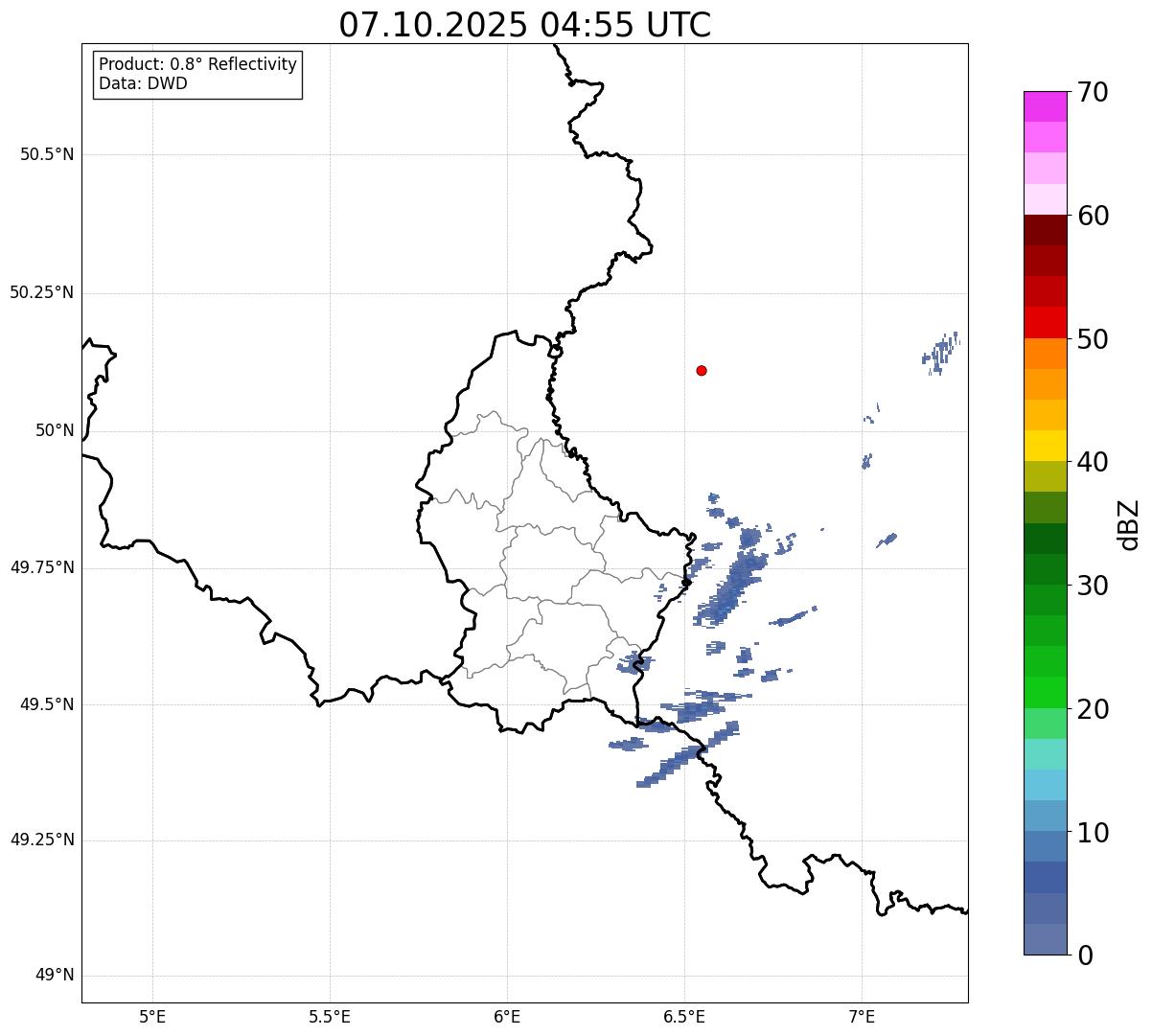
Task: Pick the orange swatch just below 50 dBZ
Action: click(1046, 354)
